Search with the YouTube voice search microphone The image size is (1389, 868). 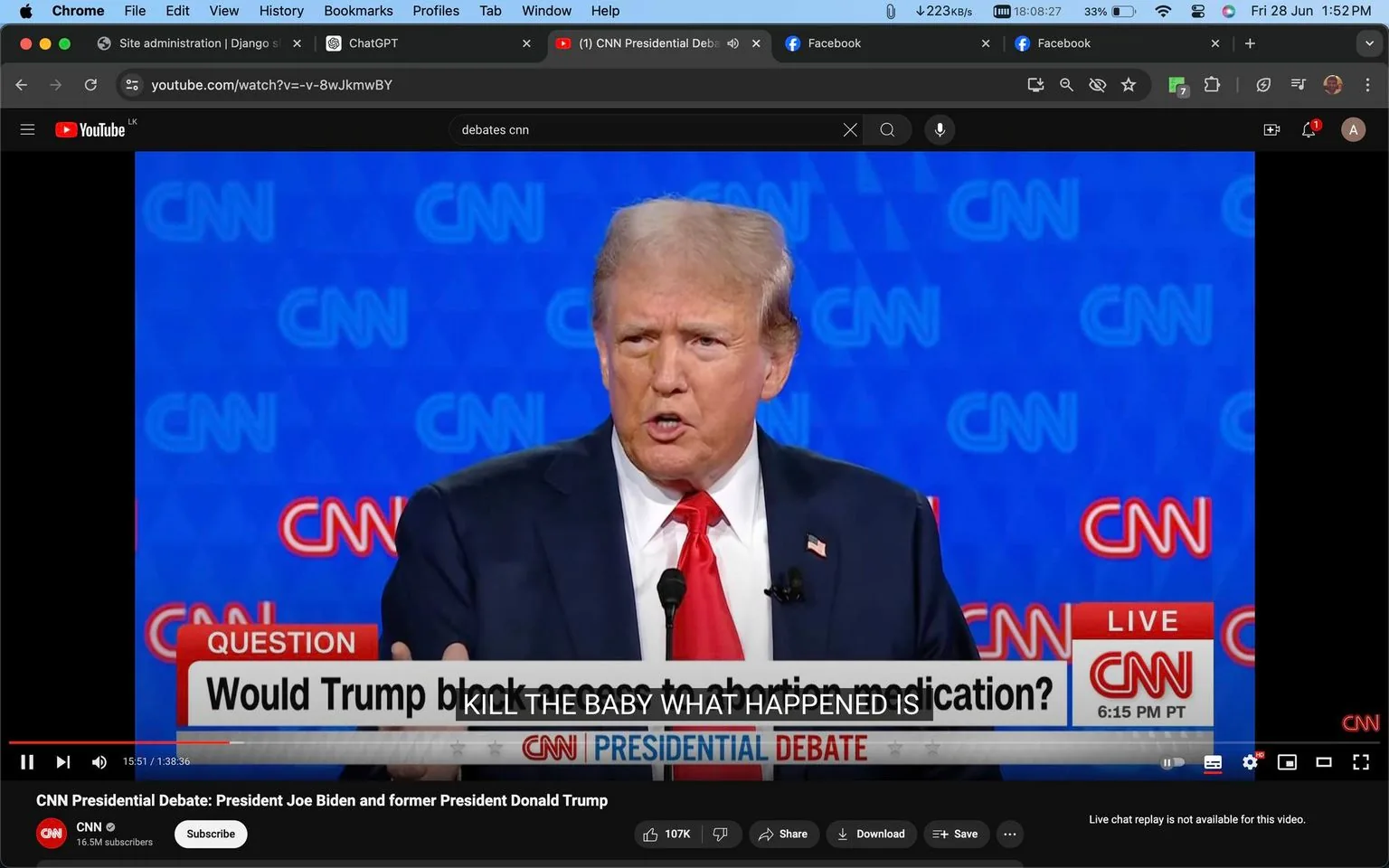click(940, 129)
